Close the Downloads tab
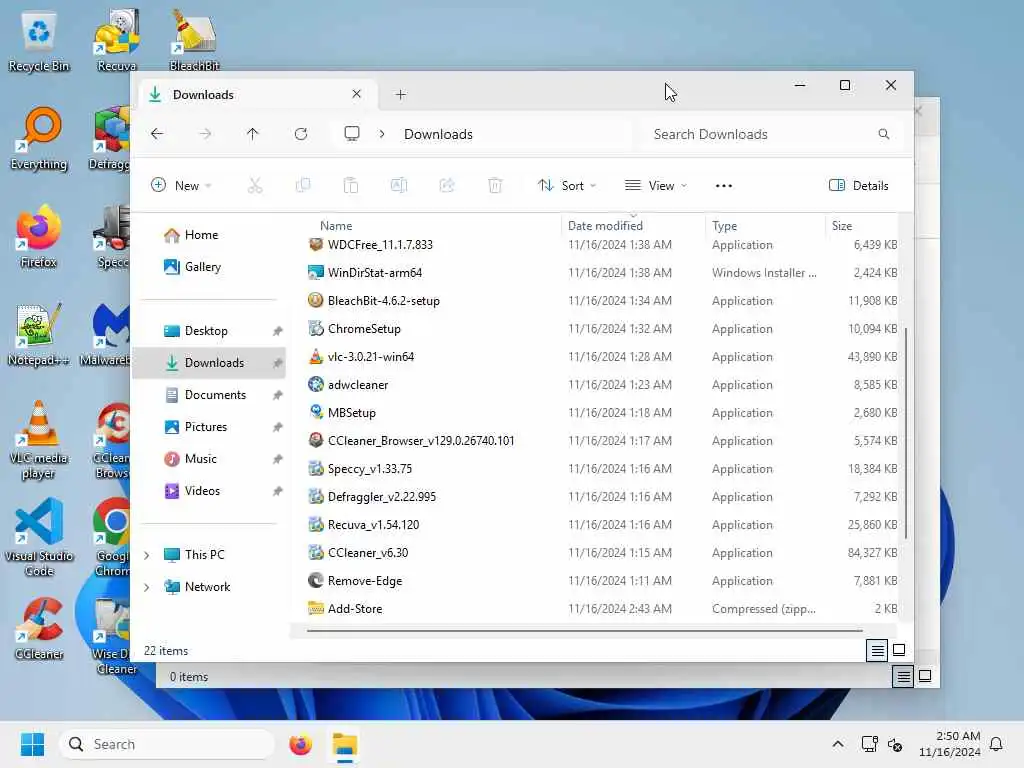 357,94
